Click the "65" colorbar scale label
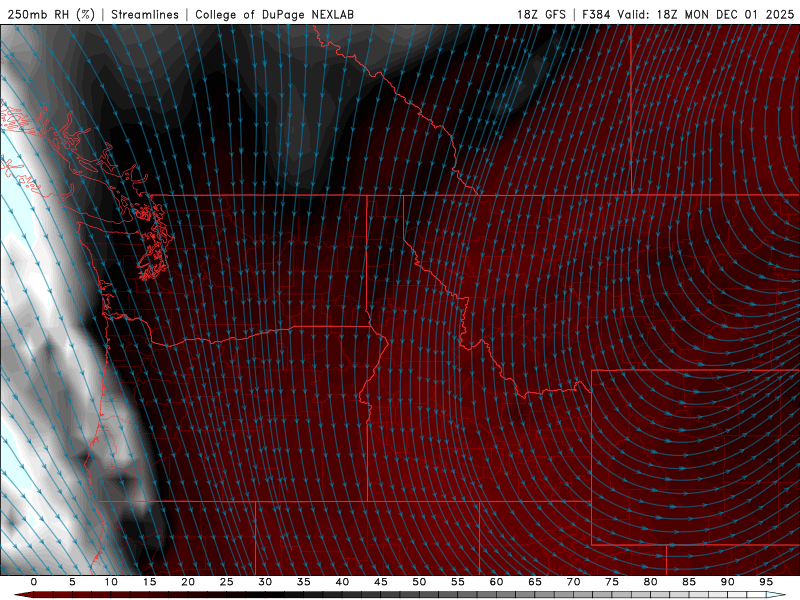 535,582
